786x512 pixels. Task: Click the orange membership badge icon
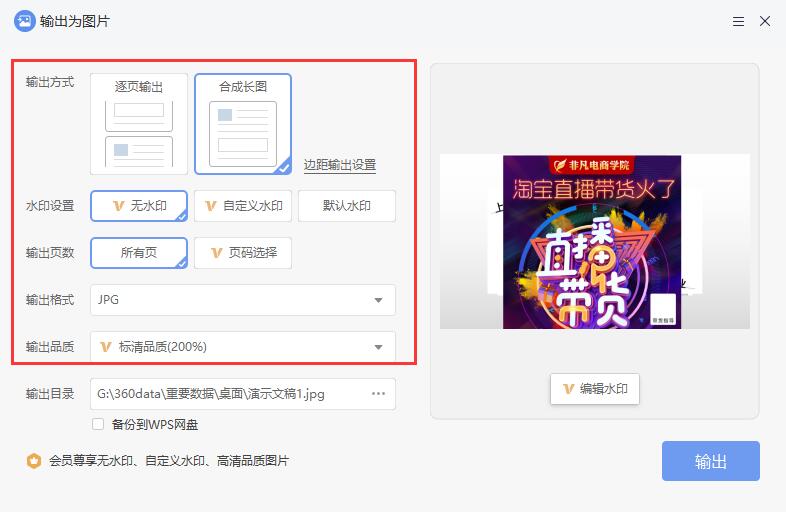coord(34,460)
